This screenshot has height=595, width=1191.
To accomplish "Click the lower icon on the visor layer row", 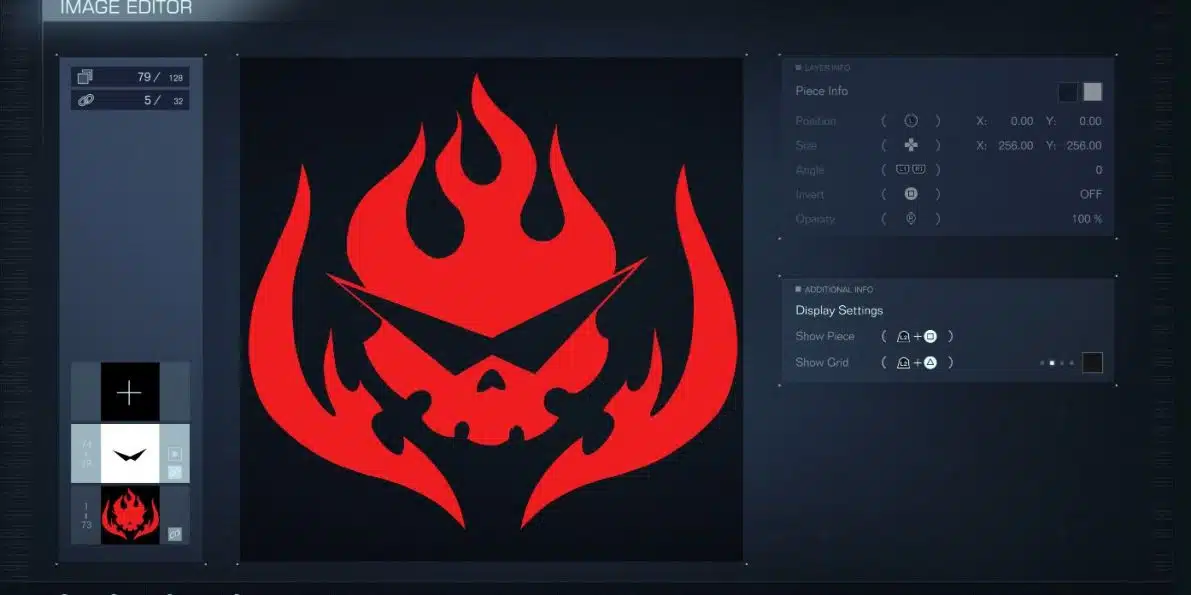I will point(175,473).
